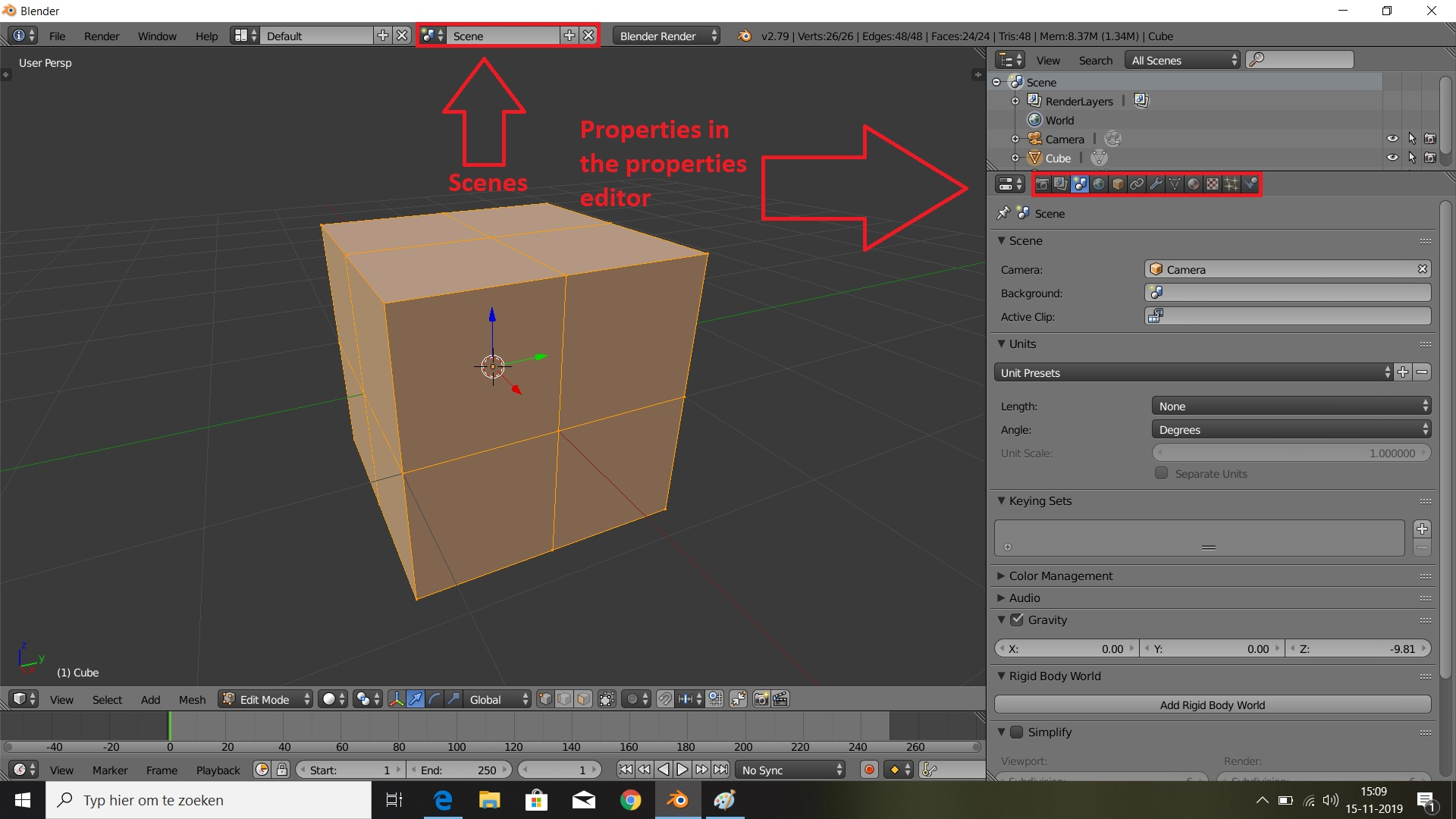Hide Cube using its eye icon
The width and height of the screenshot is (1456, 819).
tap(1392, 158)
